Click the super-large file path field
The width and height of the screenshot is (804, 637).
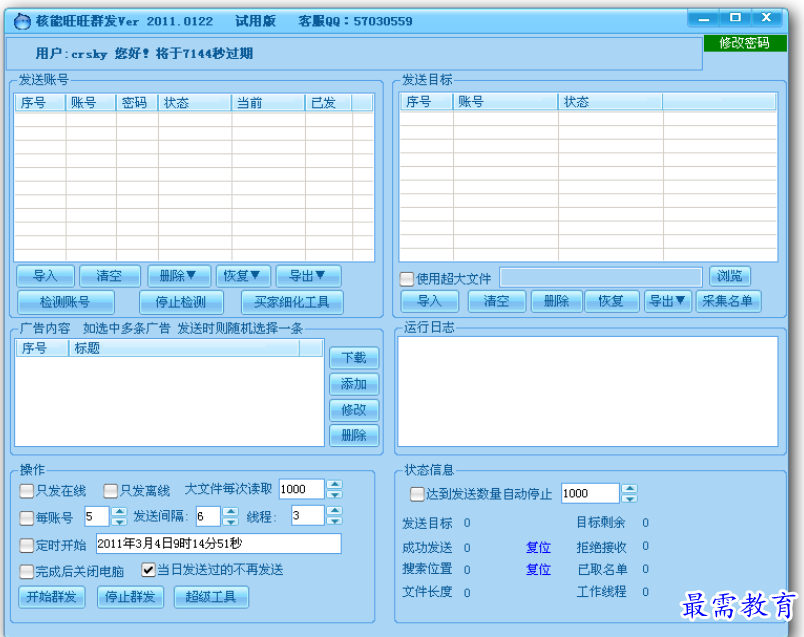coord(600,277)
